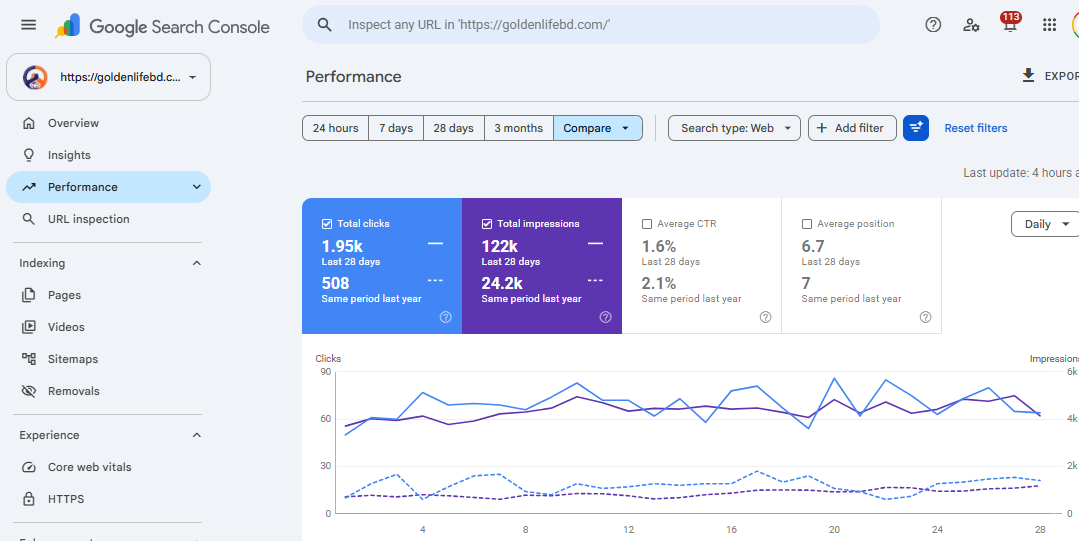
Task: Click the Last update status text
Action: (1021, 173)
